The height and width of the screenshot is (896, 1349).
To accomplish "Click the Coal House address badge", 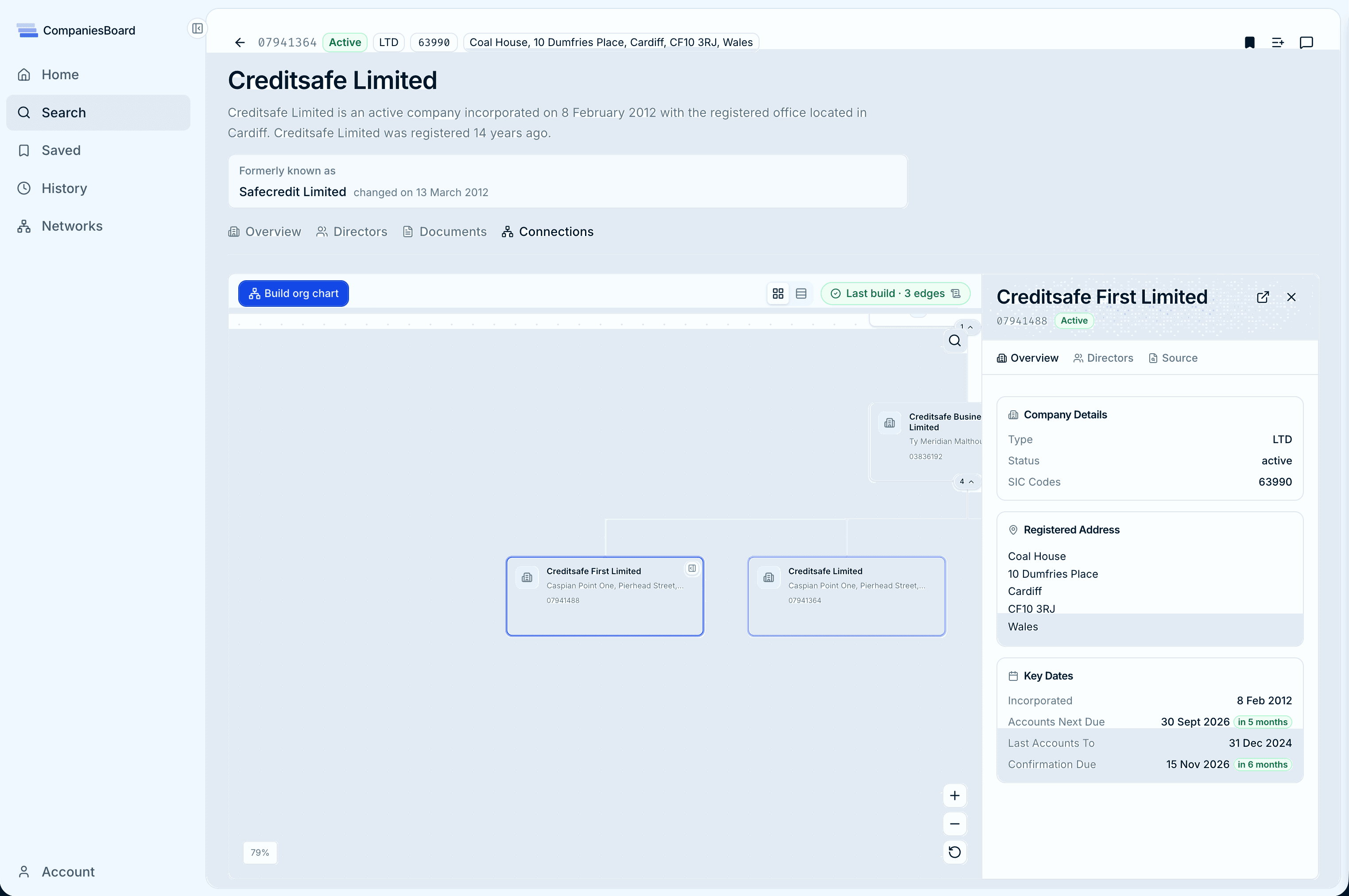I will [x=611, y=42].
